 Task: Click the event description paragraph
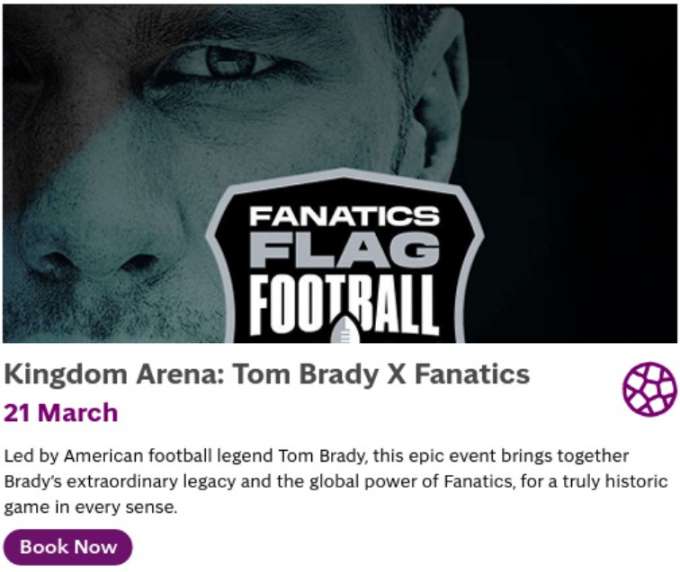point(335,481)
